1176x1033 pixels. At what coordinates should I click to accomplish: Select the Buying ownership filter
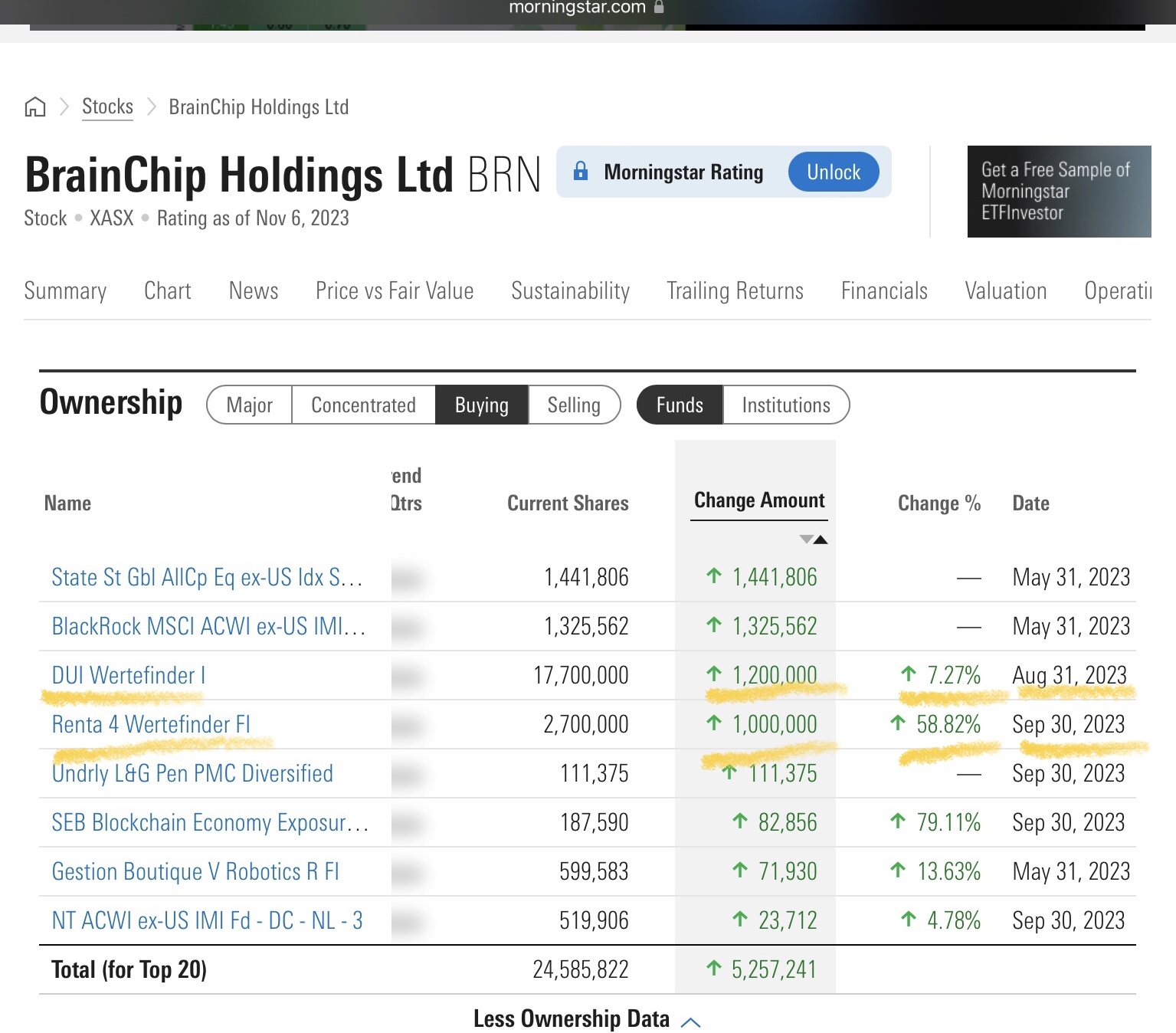coord(482,405)
